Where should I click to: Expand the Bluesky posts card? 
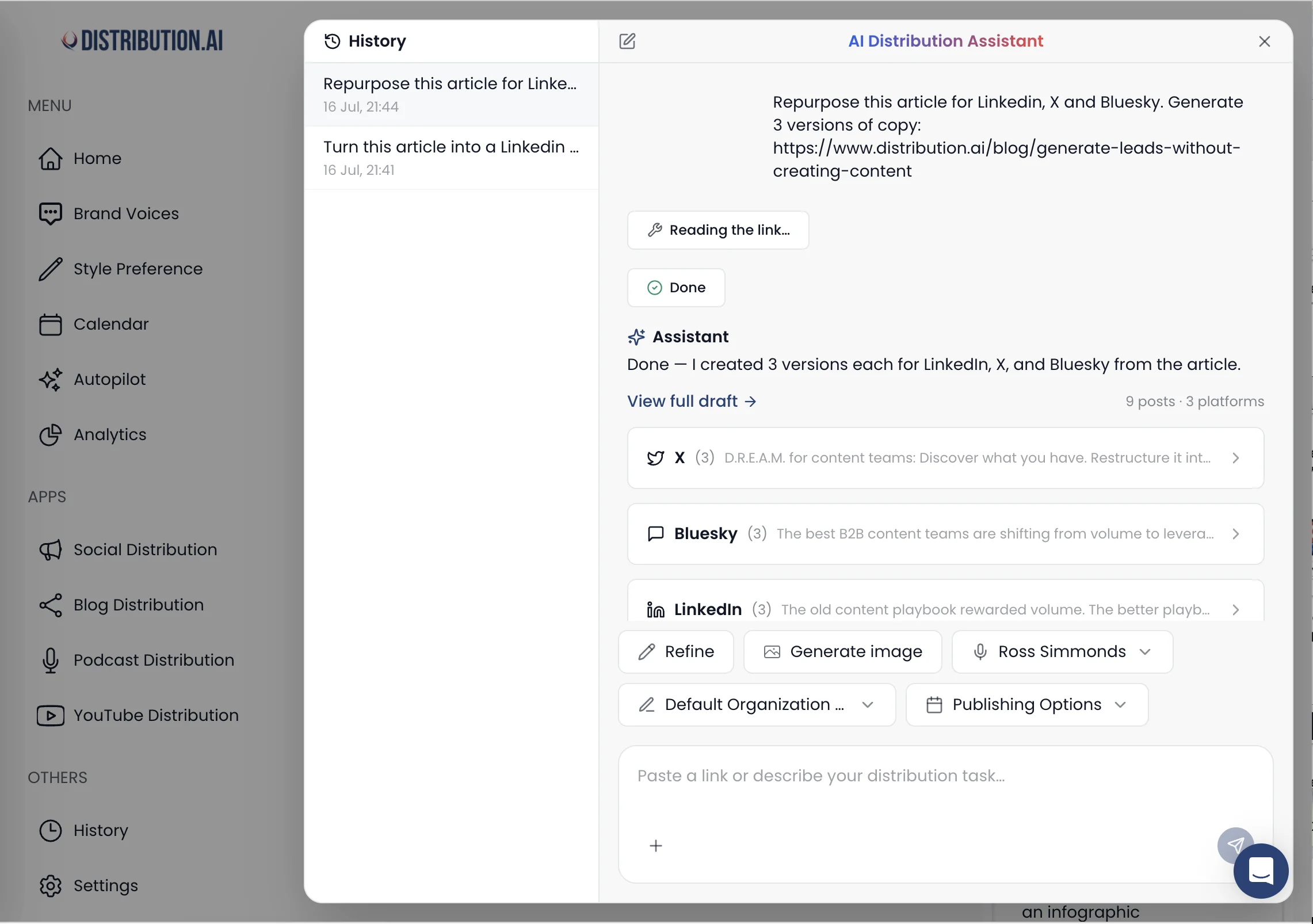(945, 534)
